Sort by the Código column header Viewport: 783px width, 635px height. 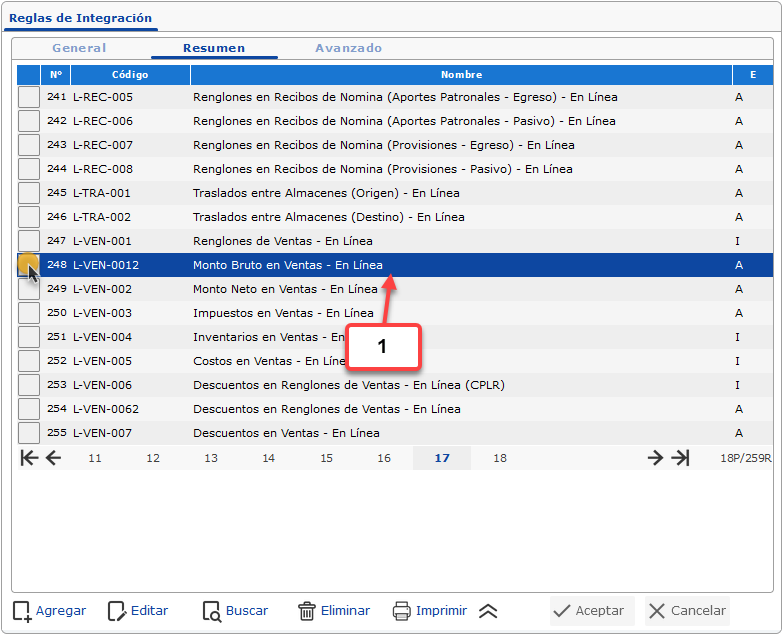click(130, 75)
